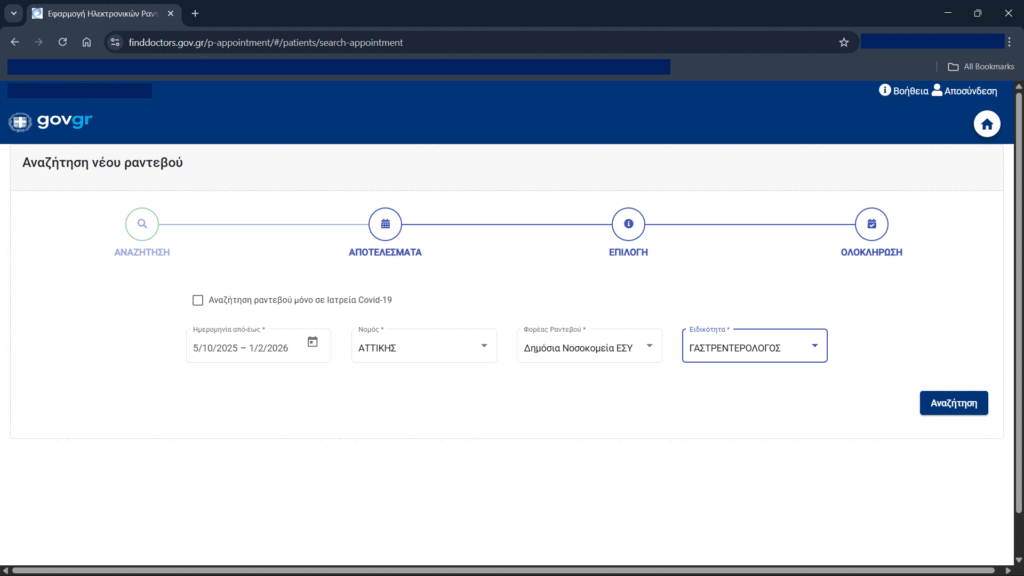Click the ΑΠΟΤΕΛΕΣΜΑΤΑ calendar step icon

[x=385, y=224]
